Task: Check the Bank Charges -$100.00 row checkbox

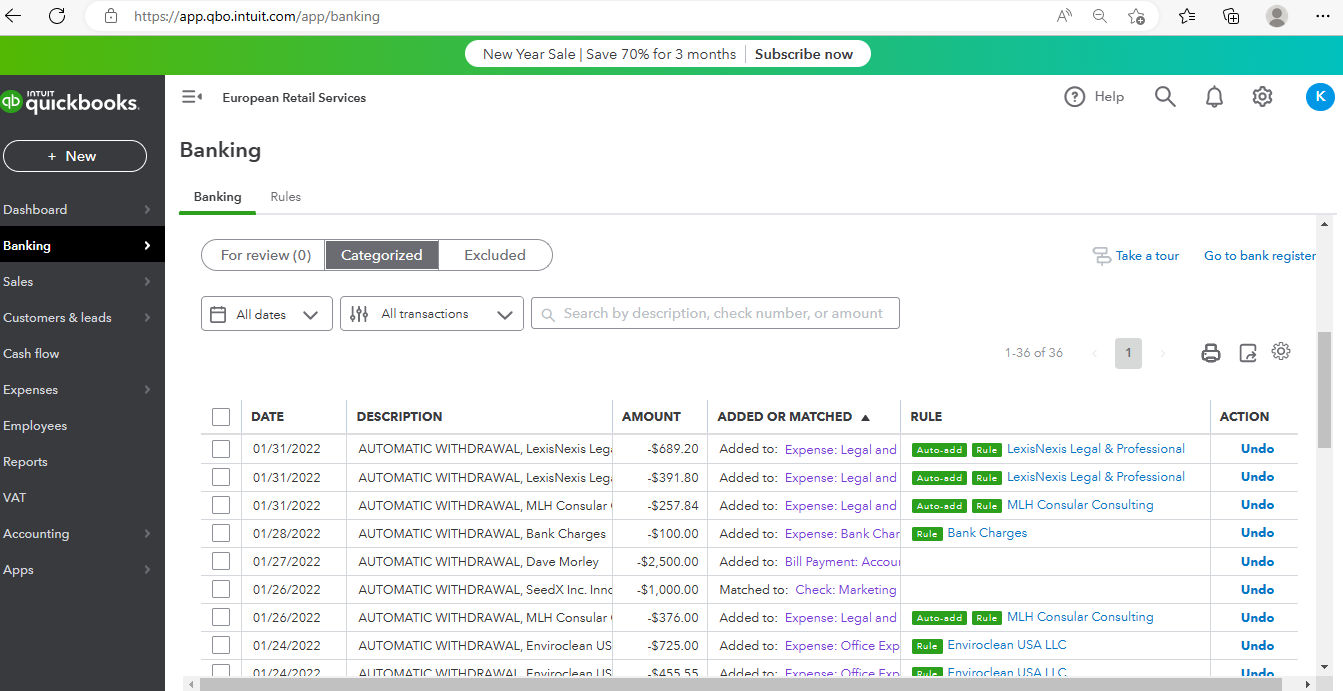Action: click(x=221, y=533)
